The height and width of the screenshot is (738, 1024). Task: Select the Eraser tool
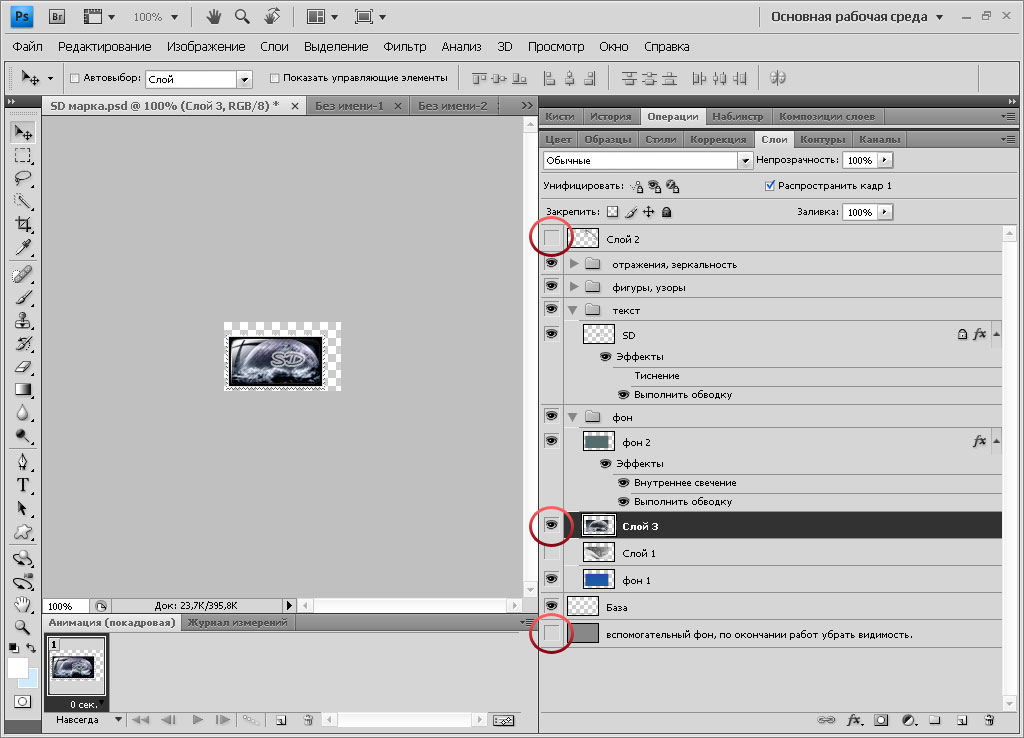pyautogui.click(x=23, y=366)
